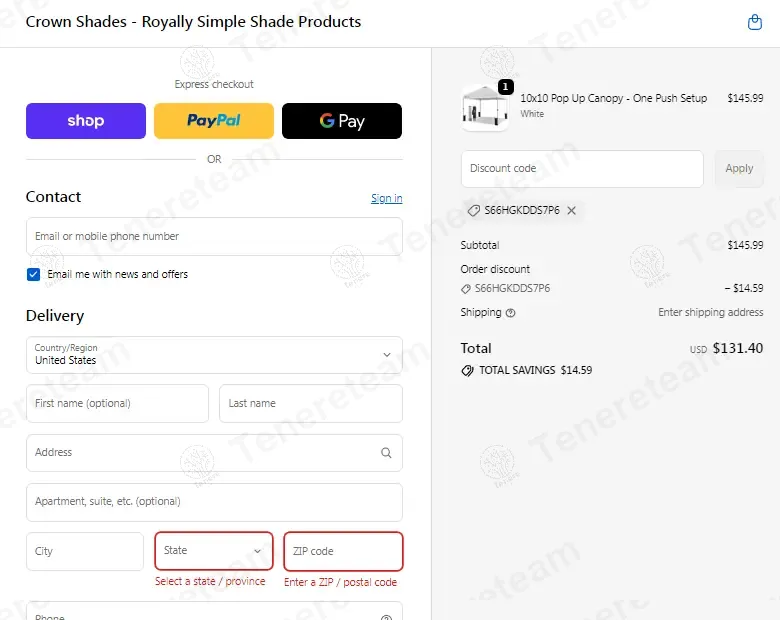The width and height of the screenshot is (780, 620).
Task: Click the address search magnifier icon
Action: [386, 453]
